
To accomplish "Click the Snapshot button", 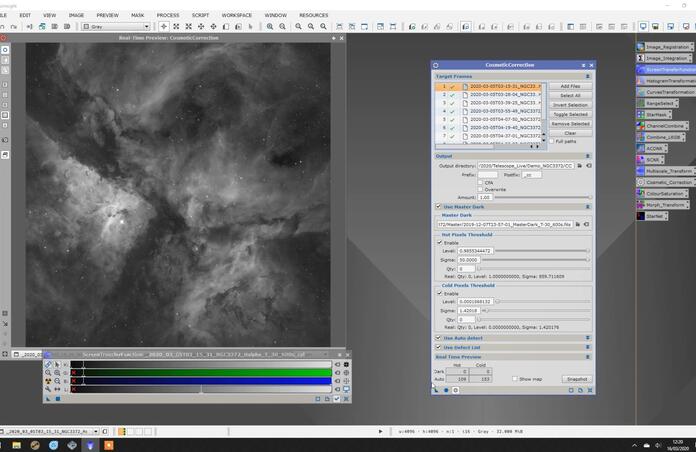I will tap(577, 379).
